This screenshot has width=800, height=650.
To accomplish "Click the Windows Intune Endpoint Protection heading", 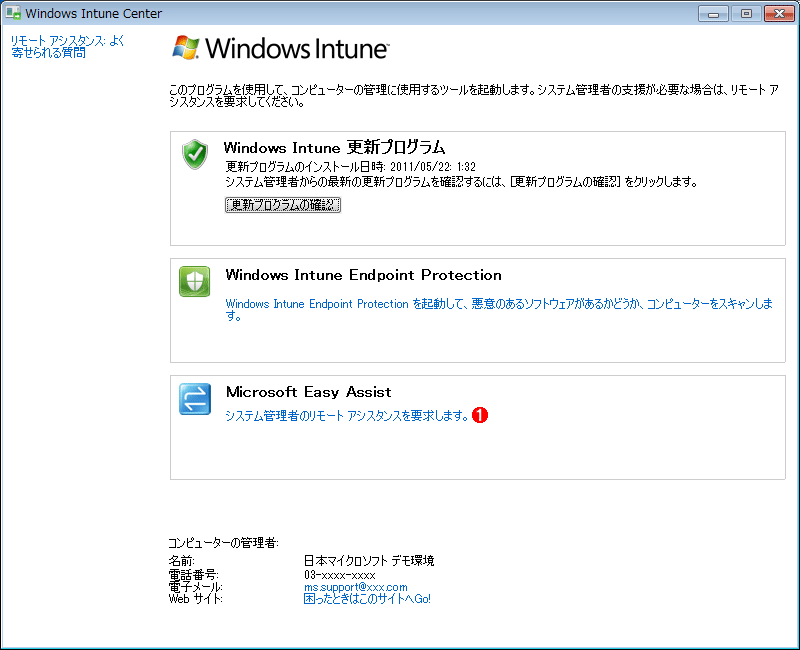I will coord(363,275).
